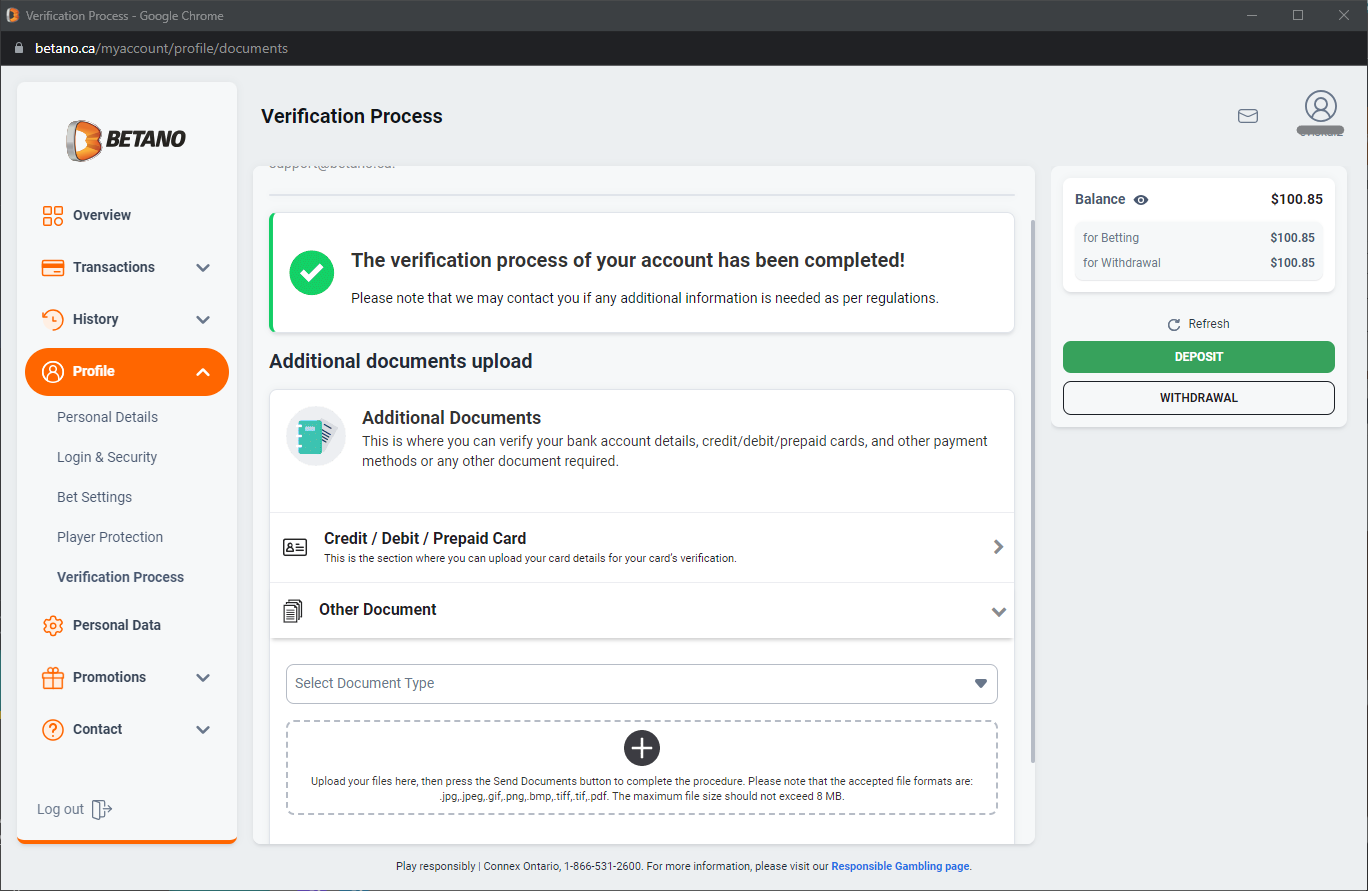Click the dashed file upload drop area
This screenshot has height=891, width=1368.
642,768
